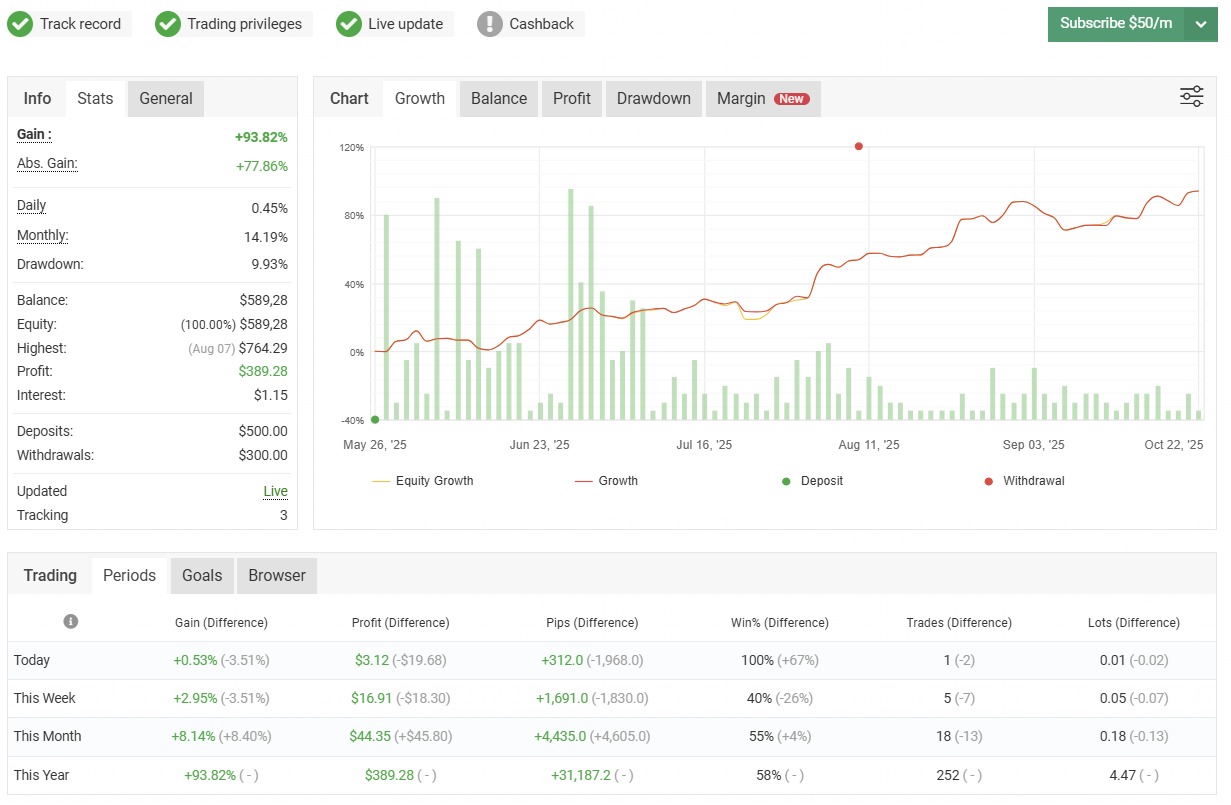Viewport: 1231px width, 805px height.
Task: Toggle Withdrawal markers in chart legend
Action: click(x=1025, y=481)
